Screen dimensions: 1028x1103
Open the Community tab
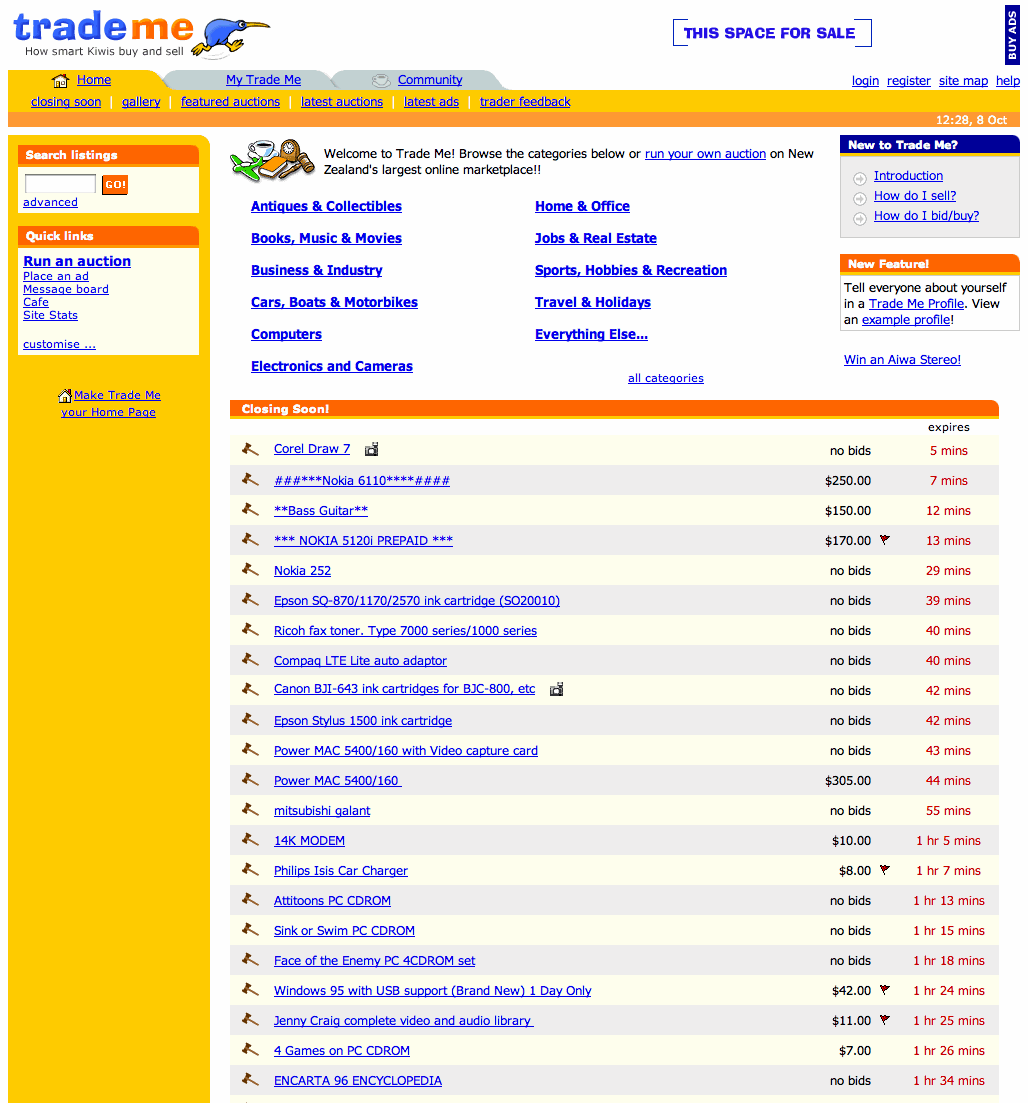click(x=430, y=80)
